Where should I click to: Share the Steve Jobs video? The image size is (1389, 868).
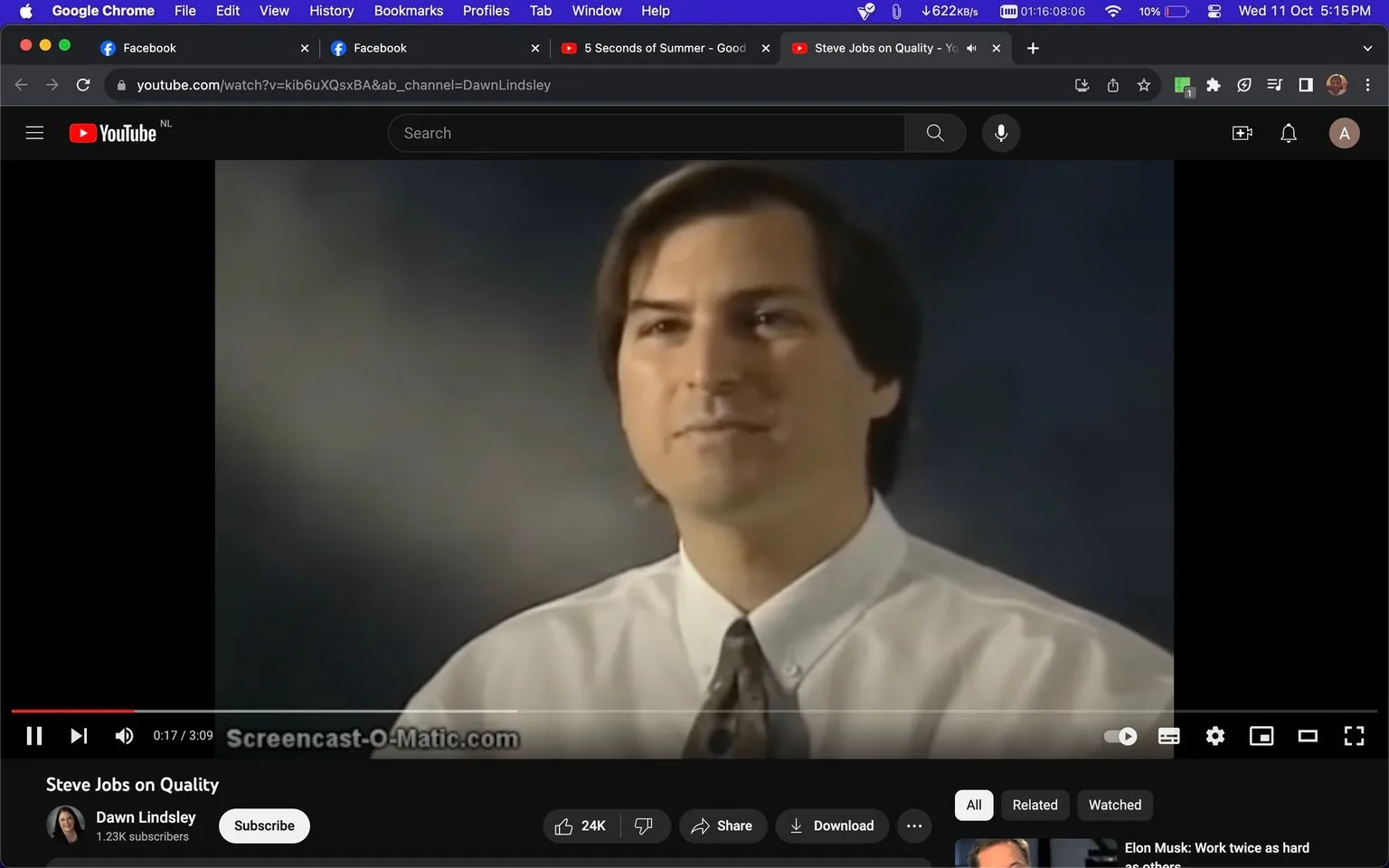723,826
